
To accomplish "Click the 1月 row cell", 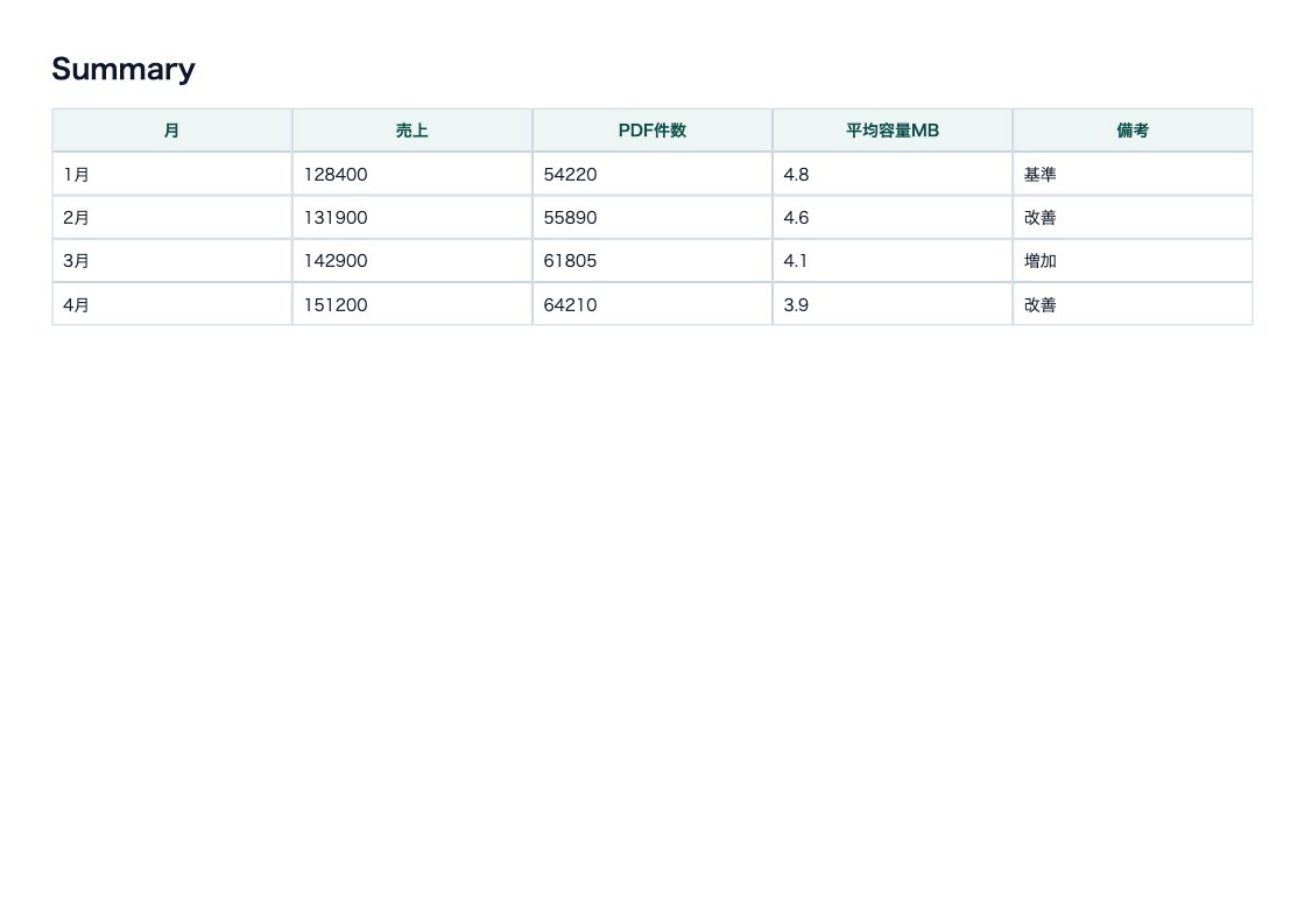I will click(x=172, y=174).
